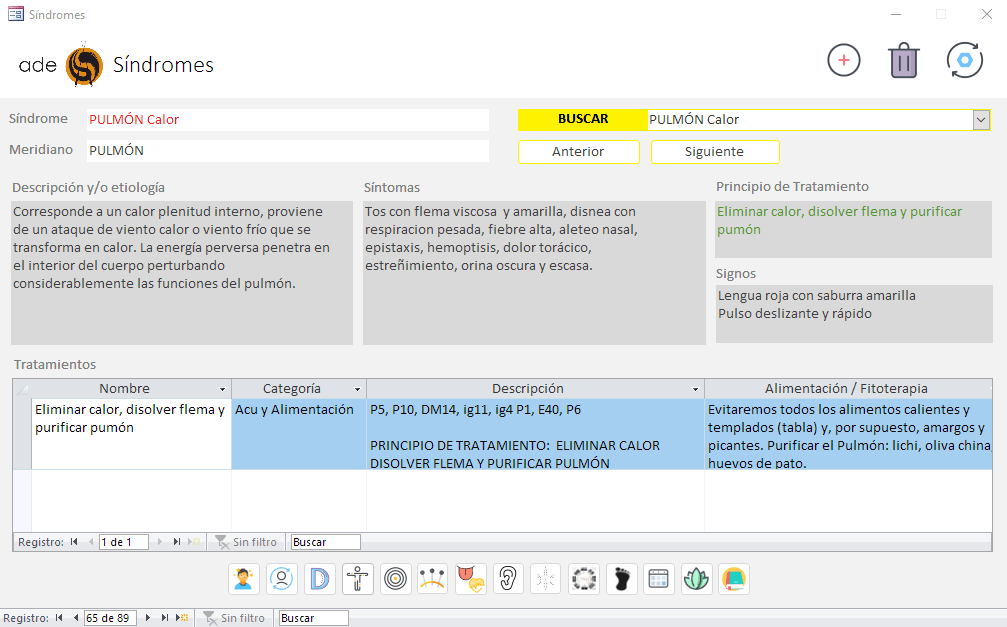Click the Siguiente button
1007x627 pixels.
coord(714,152)
